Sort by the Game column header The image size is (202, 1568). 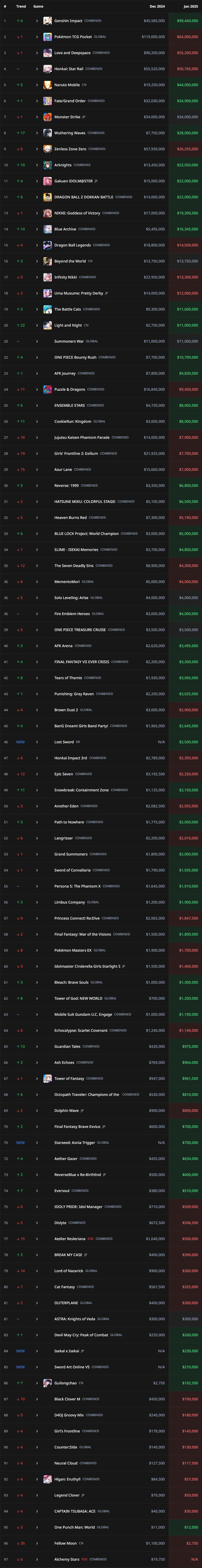pyautogui.click(x=38, y=6)
